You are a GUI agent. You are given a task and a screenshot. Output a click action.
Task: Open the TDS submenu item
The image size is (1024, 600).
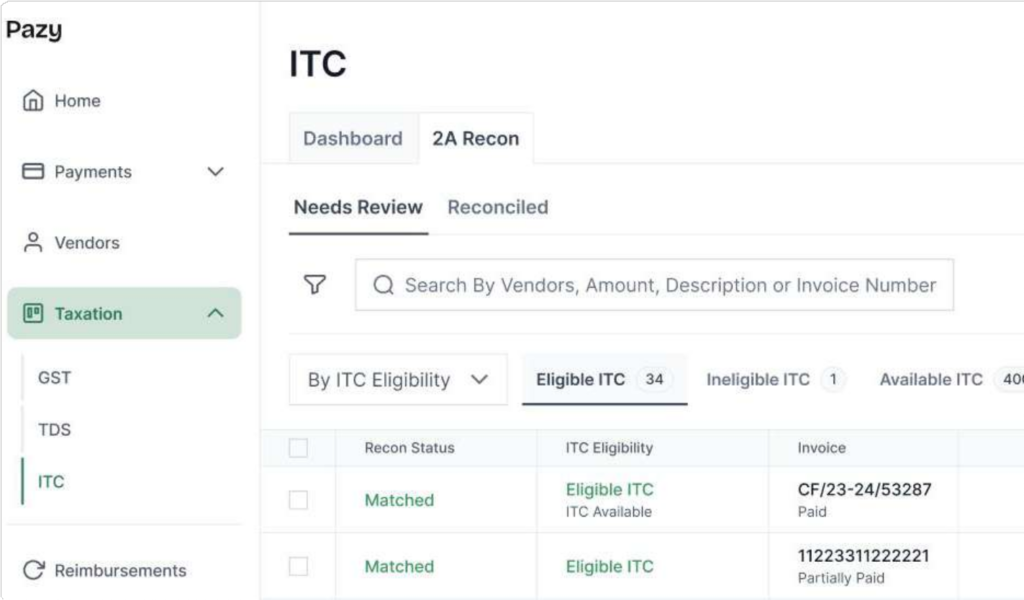(55, 430)
